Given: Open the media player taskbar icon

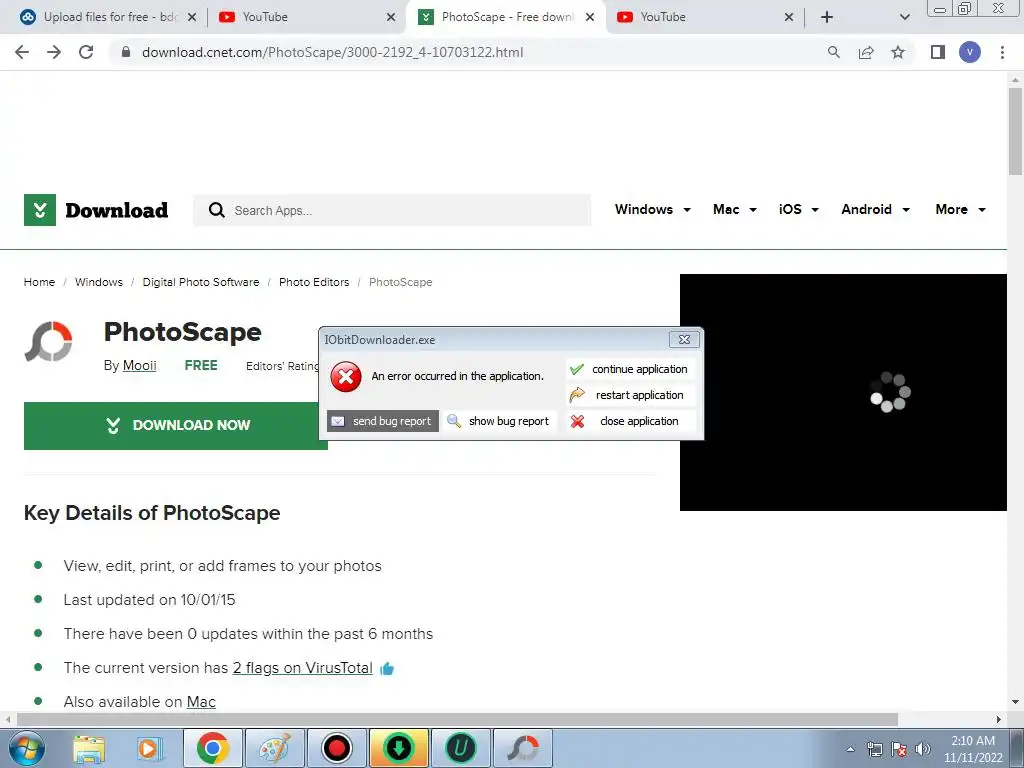Looking at the screenshot, I should (x=149, y=748).
